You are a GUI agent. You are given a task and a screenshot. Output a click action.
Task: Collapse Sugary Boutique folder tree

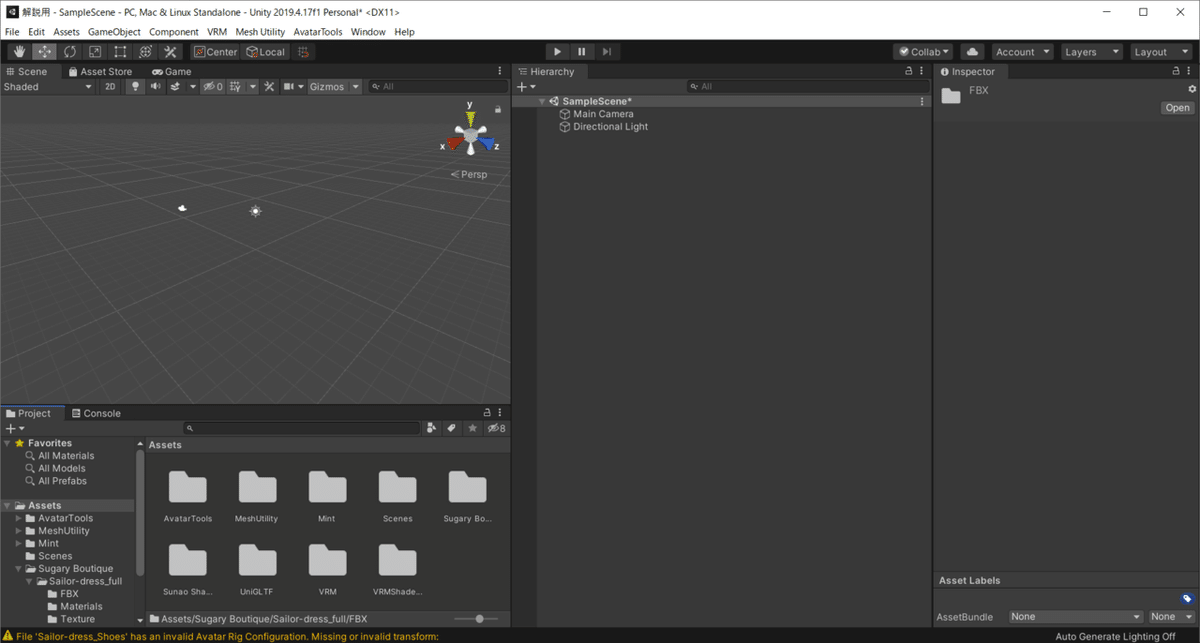tap(18, 568)
